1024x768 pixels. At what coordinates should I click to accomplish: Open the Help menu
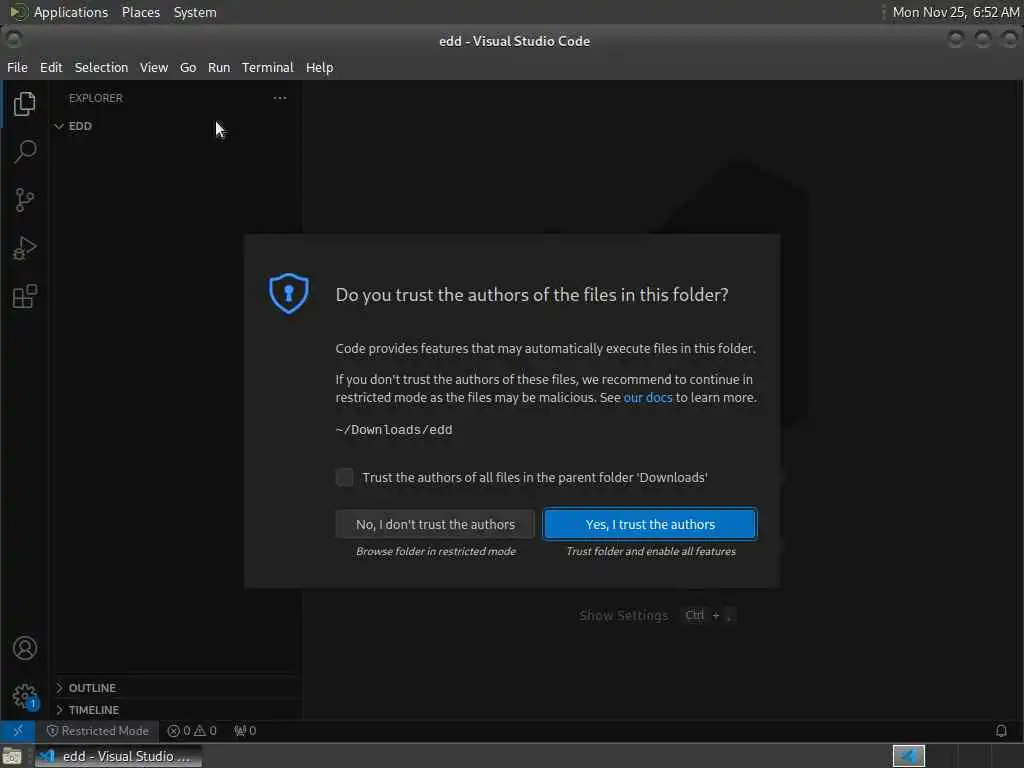pyautogui.click(x=319, y=67)
